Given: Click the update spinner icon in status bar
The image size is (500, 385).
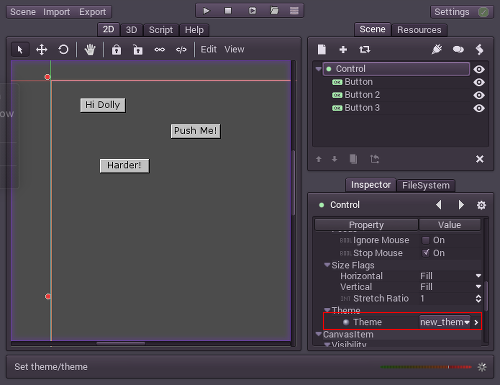Looking at the screenshot, I should pos(482,367).
